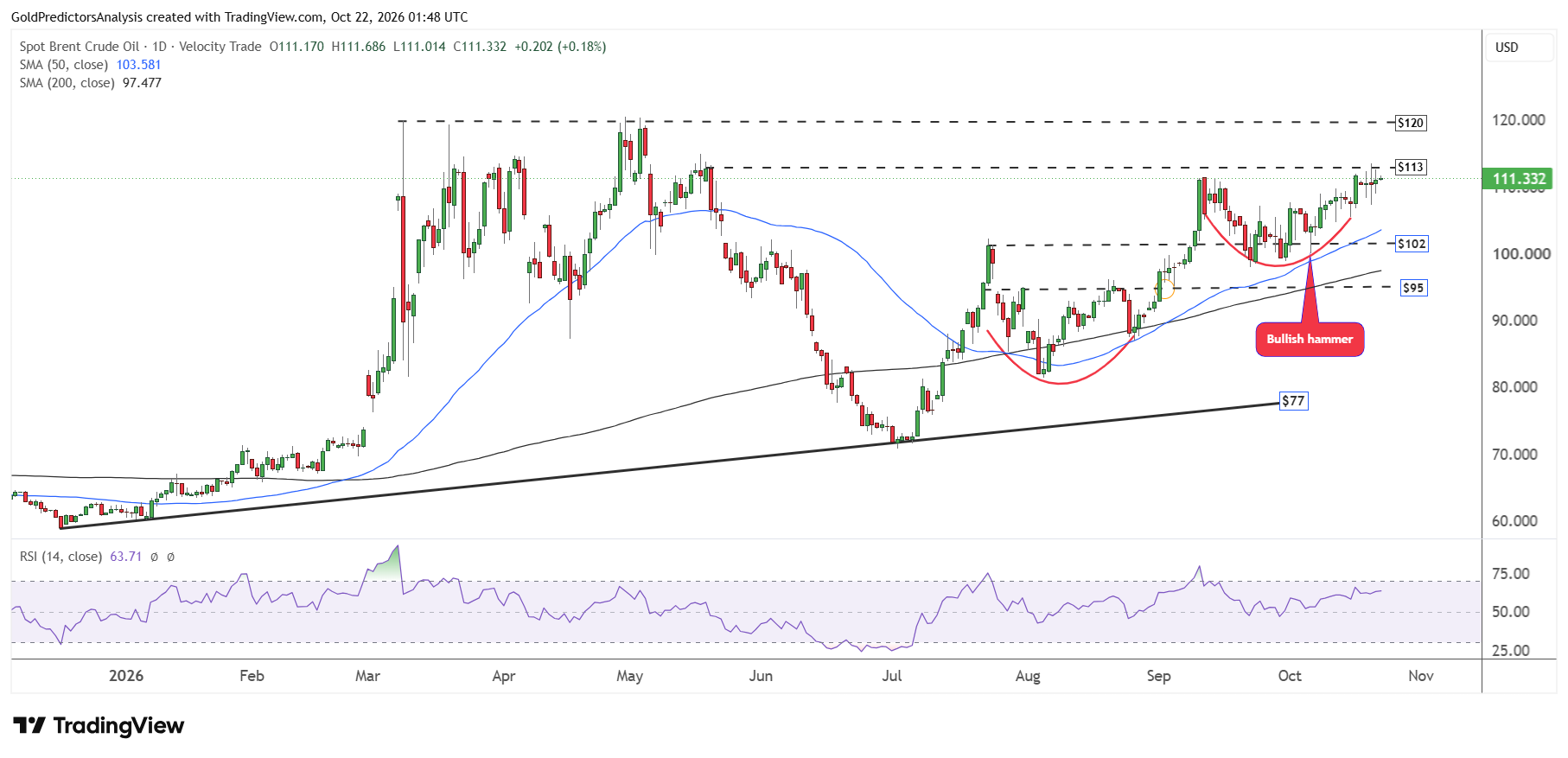
Task: Click the 80.000 price axis value
Action: (1514, 387)
